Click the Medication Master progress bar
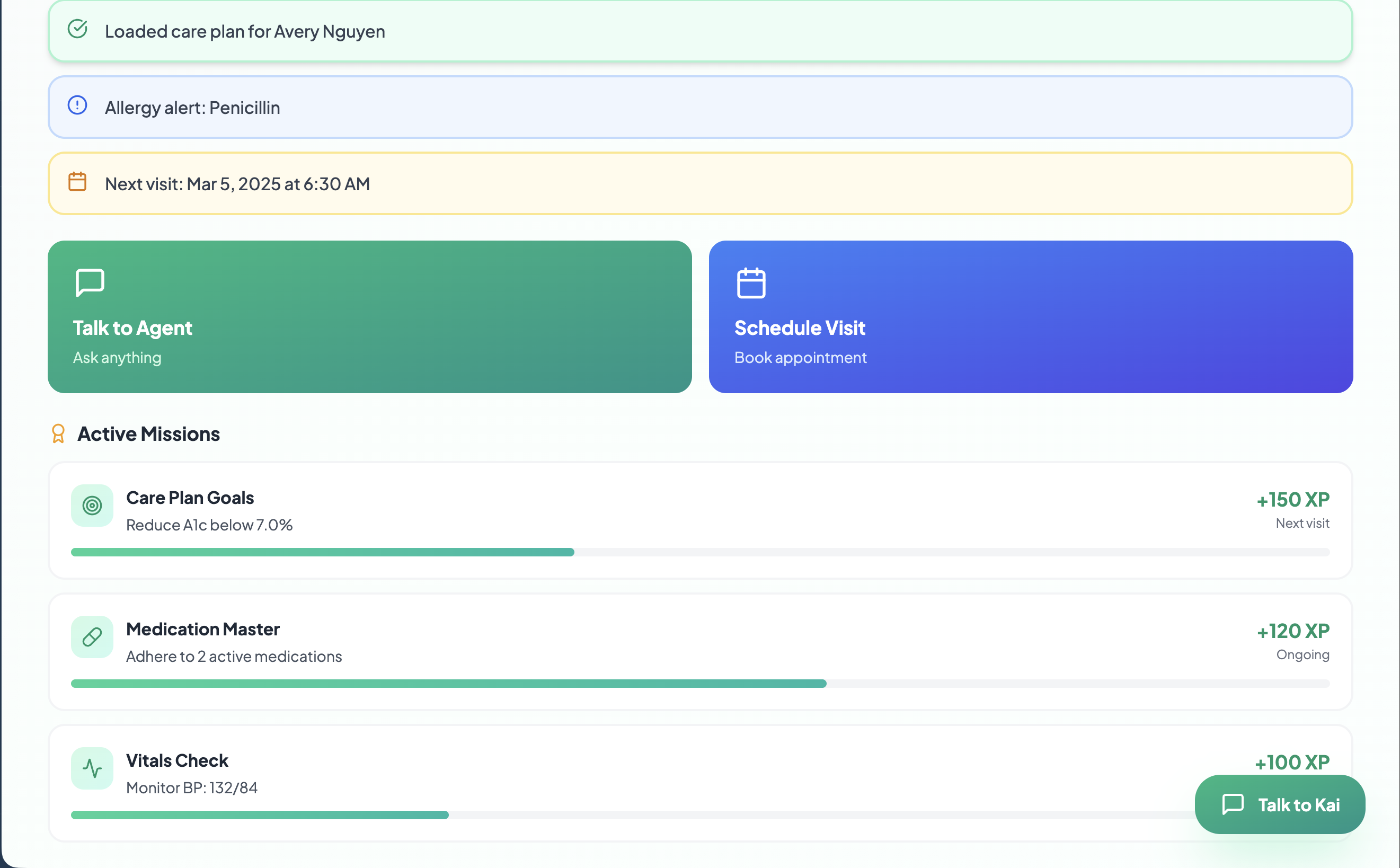The height and width of the screenshot is (868, 1400). coord(699,684)
